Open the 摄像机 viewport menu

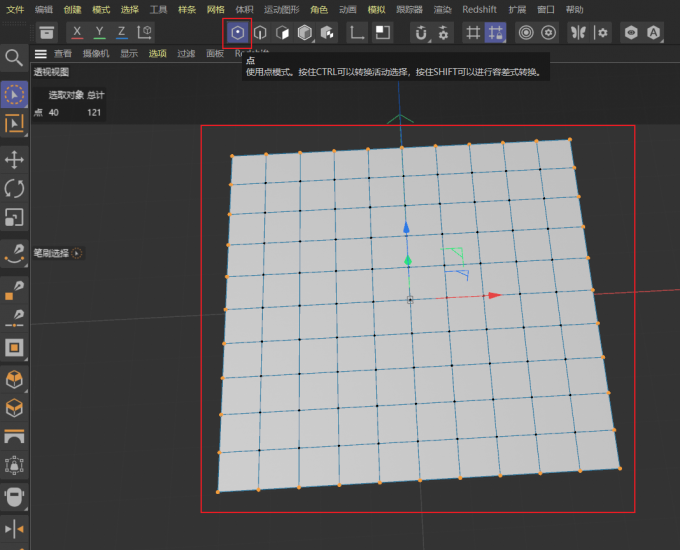(96, 53)
